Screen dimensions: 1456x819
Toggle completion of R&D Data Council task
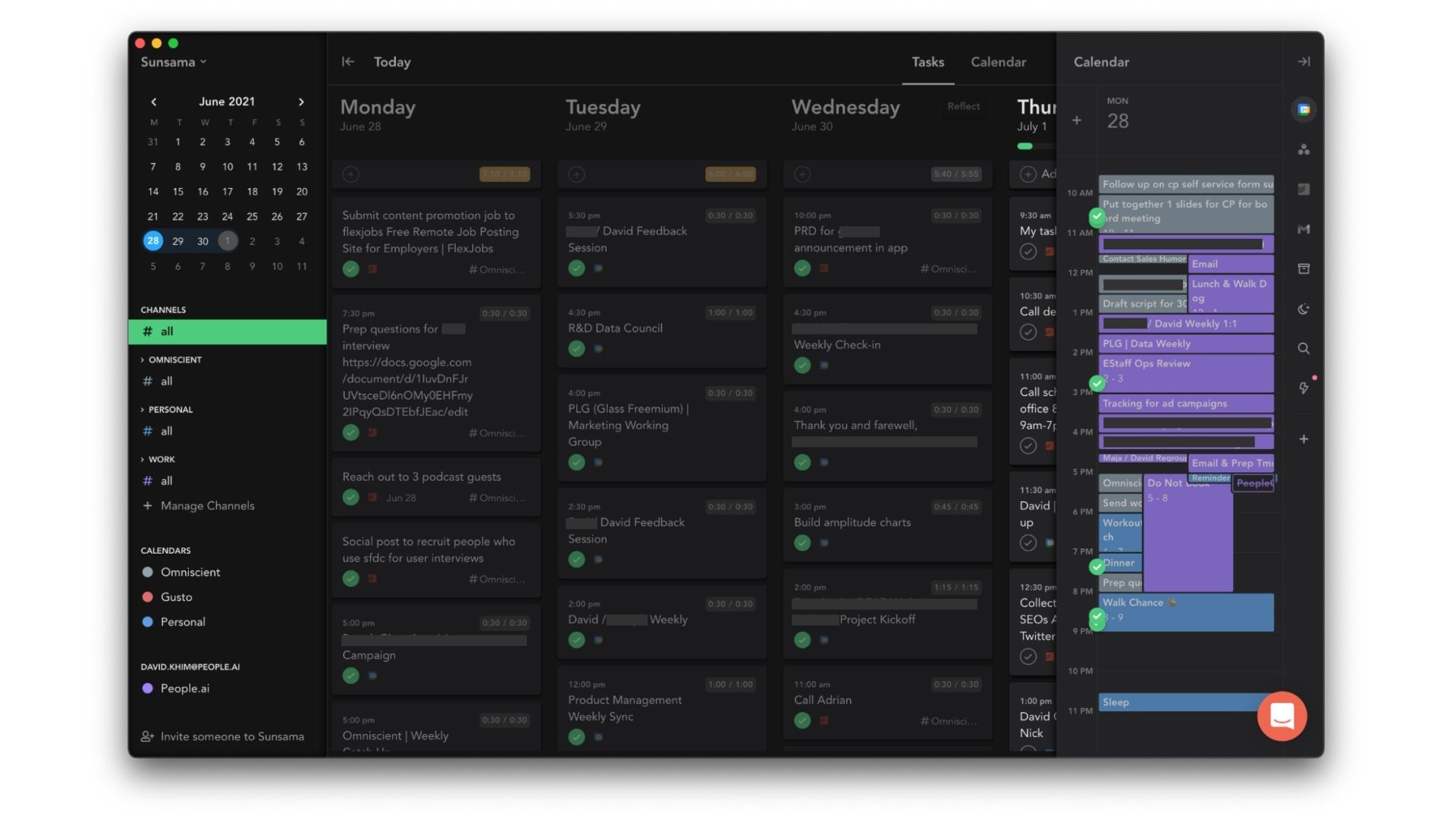coord(576,349)
